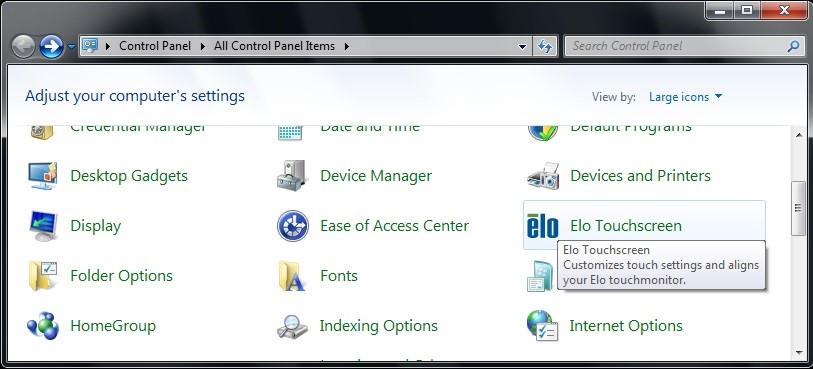Click the Display link
Viewport: 813px width, 369px height.
pyautogui.click(x=95, y=226)
